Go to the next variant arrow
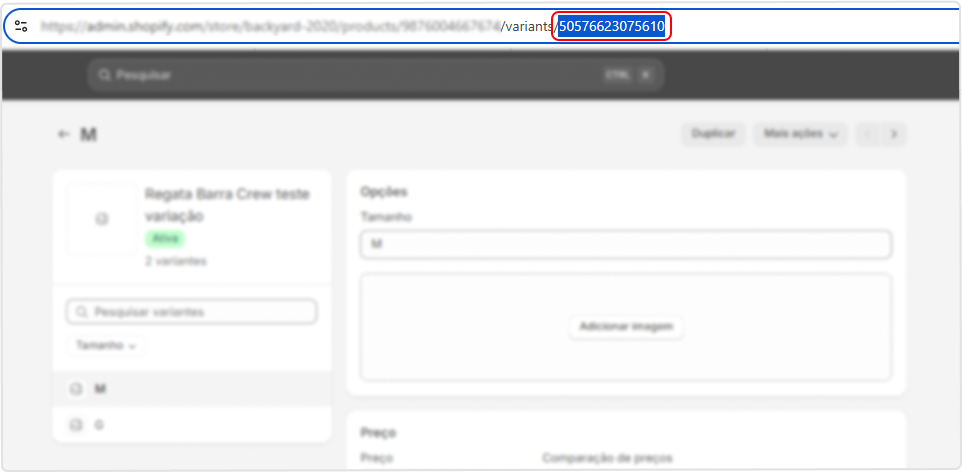 [894, 134]
